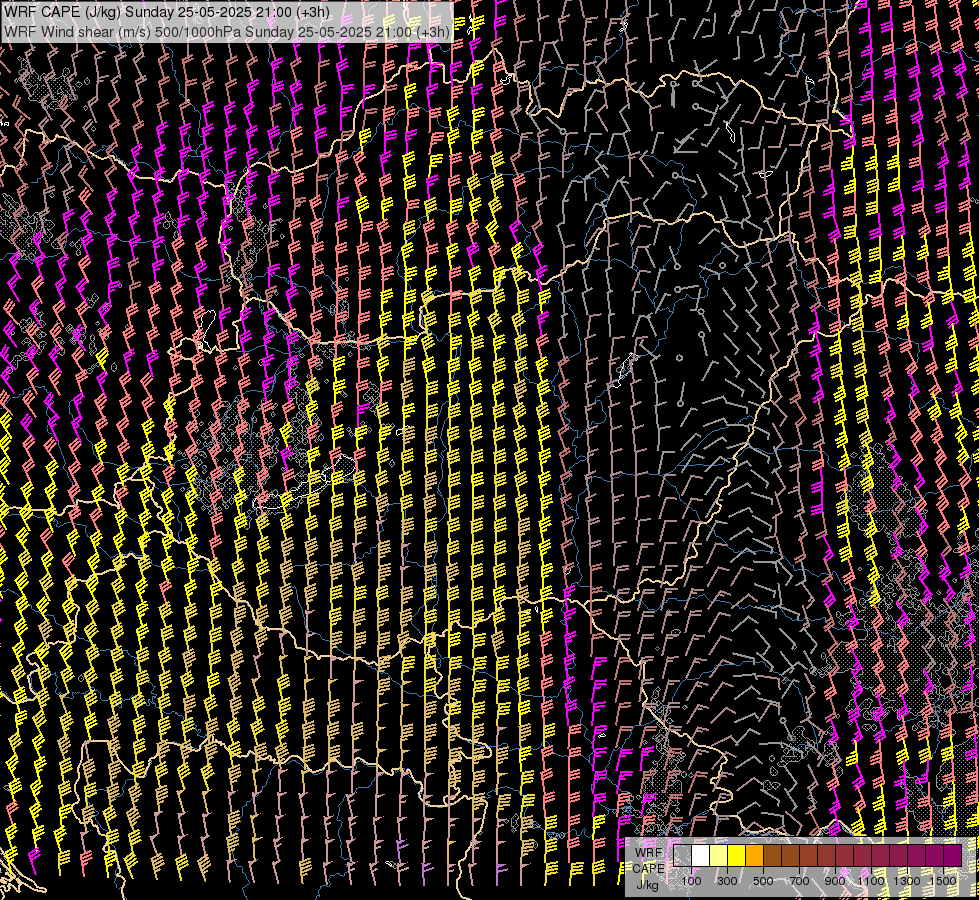Image resolution: width=979 pixels, height=900 pixels.
Task: Select the pale yellow CAPE legend swatch
Action: pyautogui.click(x=719, y=856)
